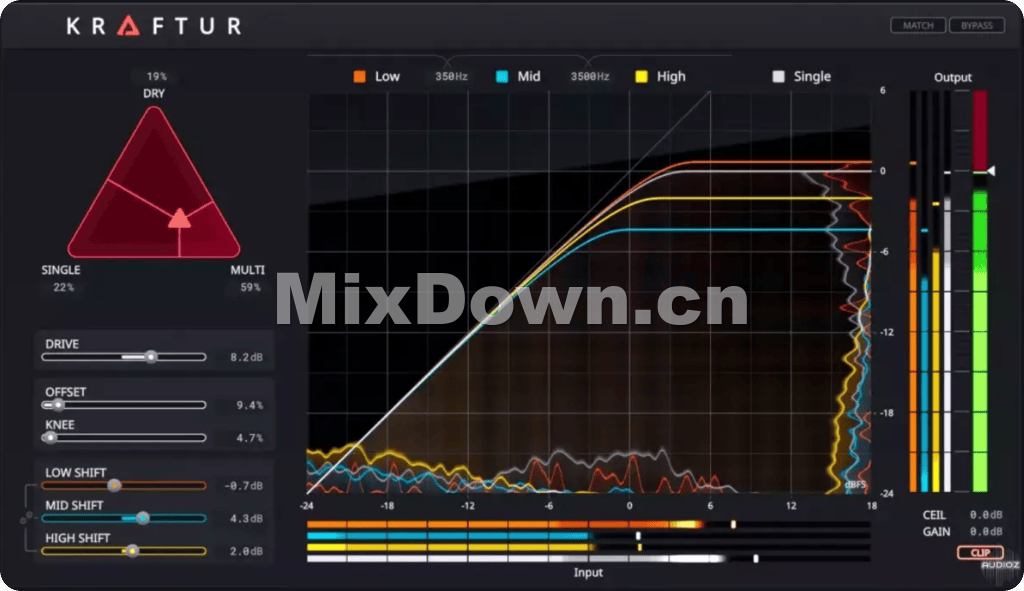
Task: Click the white Single input meter marker
Action: [756, 559]
